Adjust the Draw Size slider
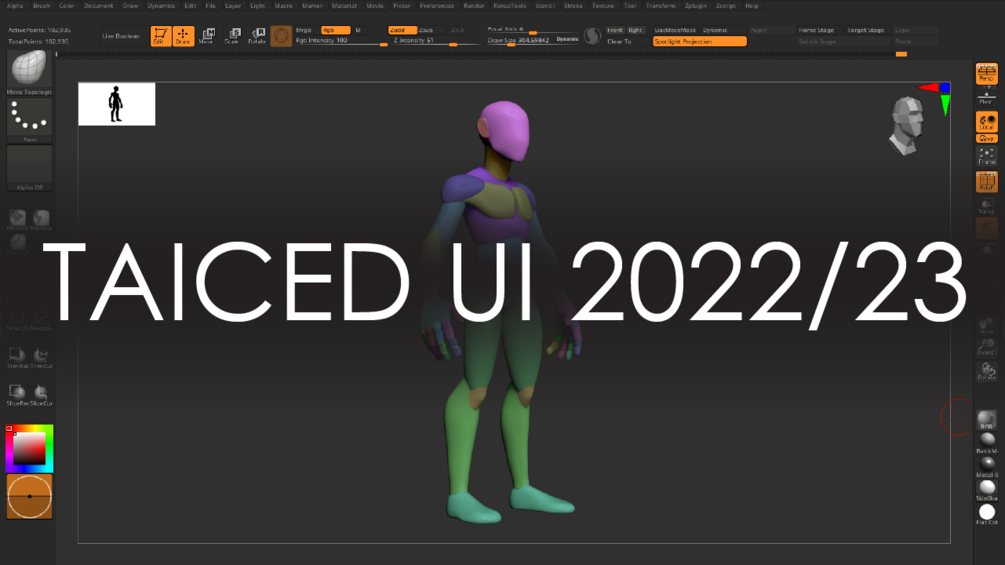The image size is (1005, 565). tap(519, 40)
